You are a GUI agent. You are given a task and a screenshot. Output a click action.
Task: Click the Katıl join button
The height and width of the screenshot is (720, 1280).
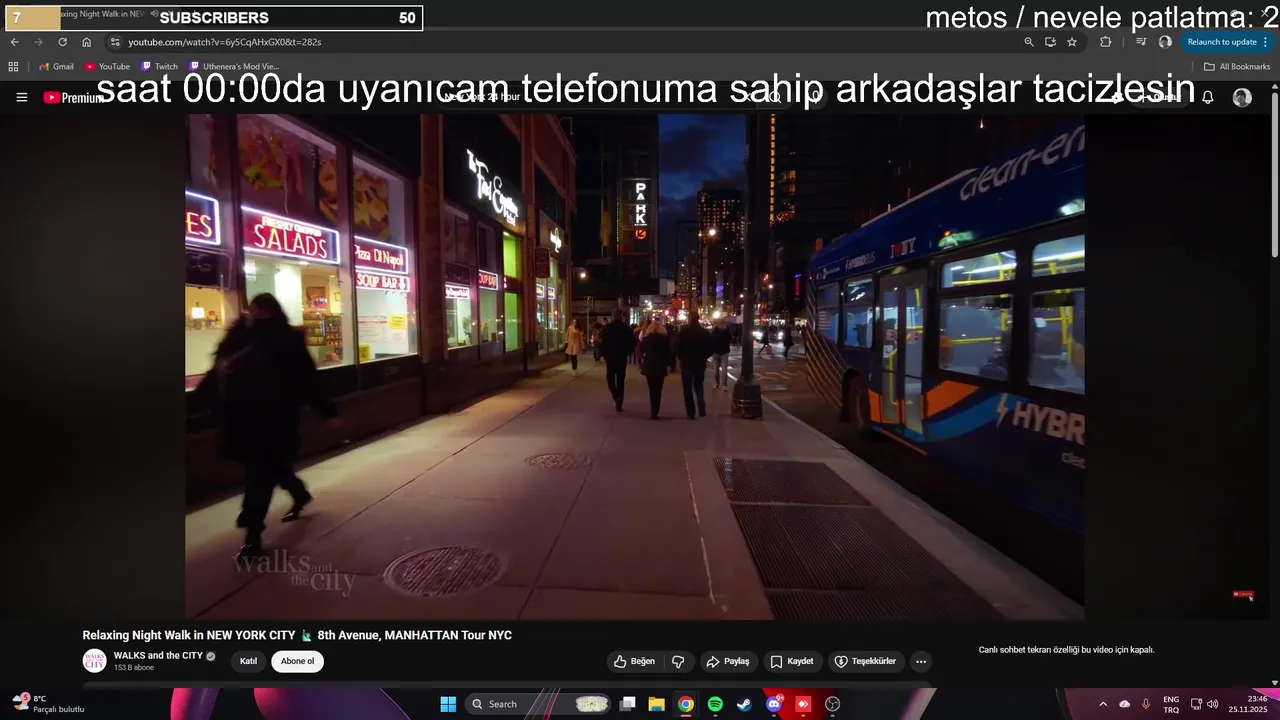point(248,661)
